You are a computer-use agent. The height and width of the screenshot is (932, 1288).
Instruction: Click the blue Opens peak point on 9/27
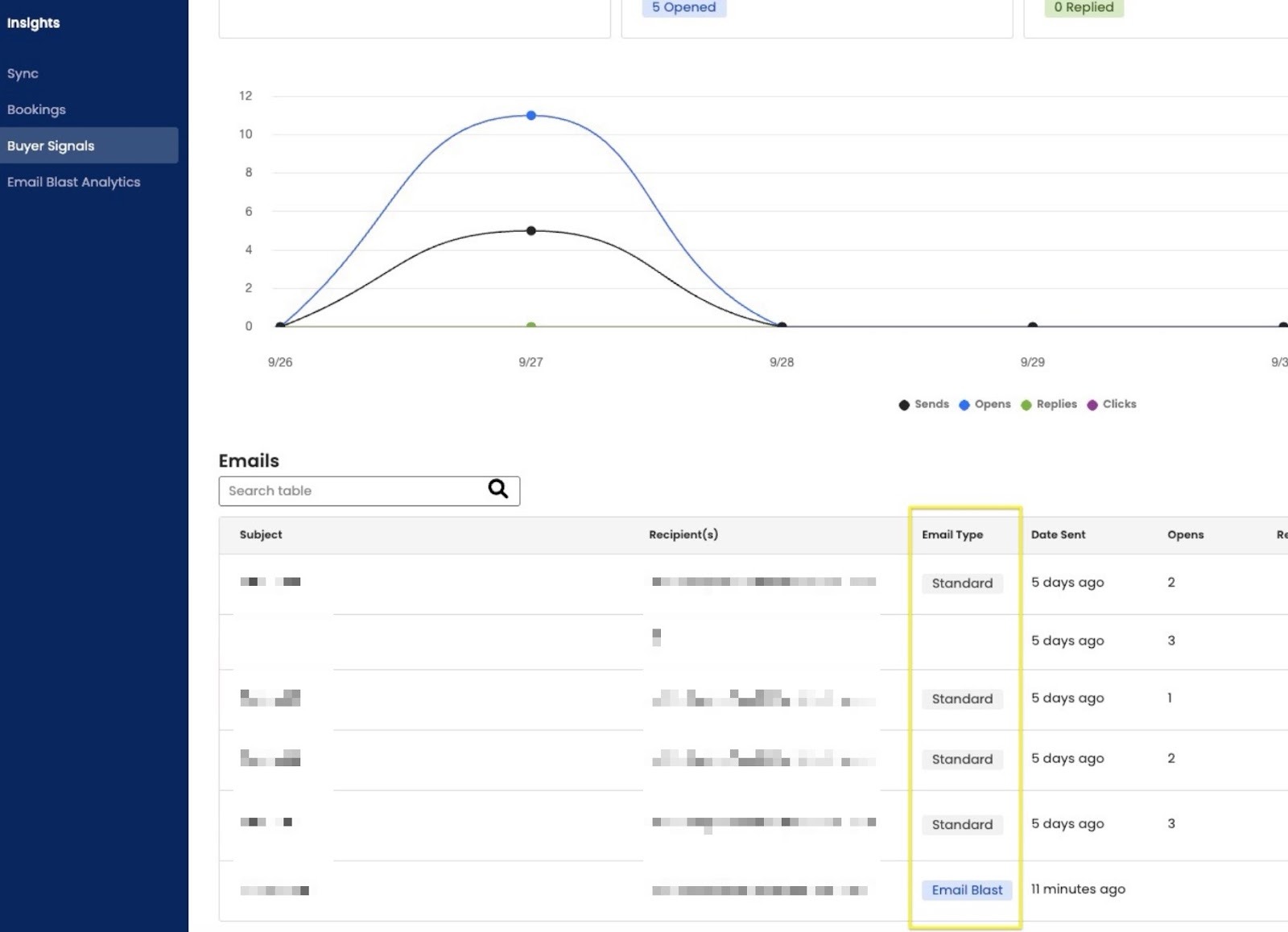(x=531, y=115)
